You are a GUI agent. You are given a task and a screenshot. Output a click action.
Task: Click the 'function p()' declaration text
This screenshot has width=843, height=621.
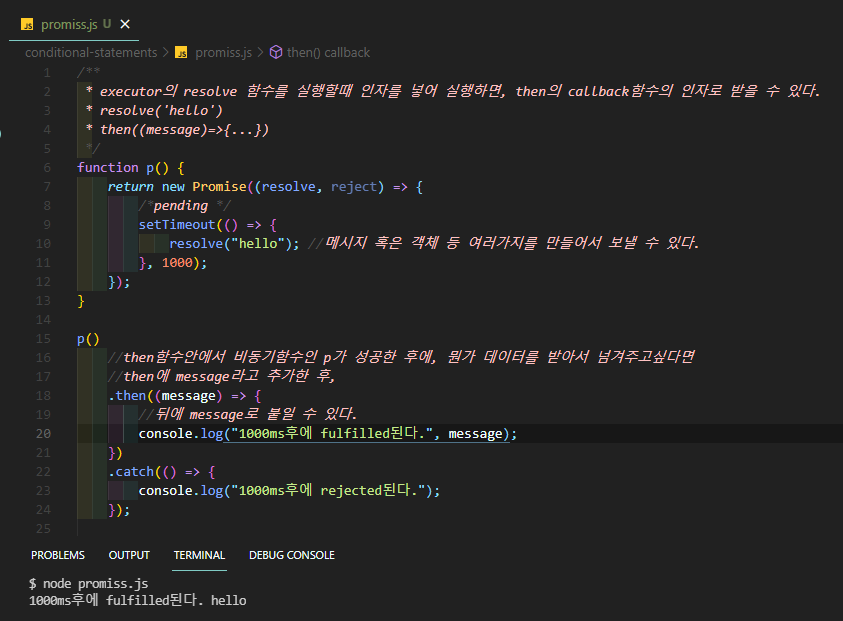pyautogui.click(x=131, y=168)
